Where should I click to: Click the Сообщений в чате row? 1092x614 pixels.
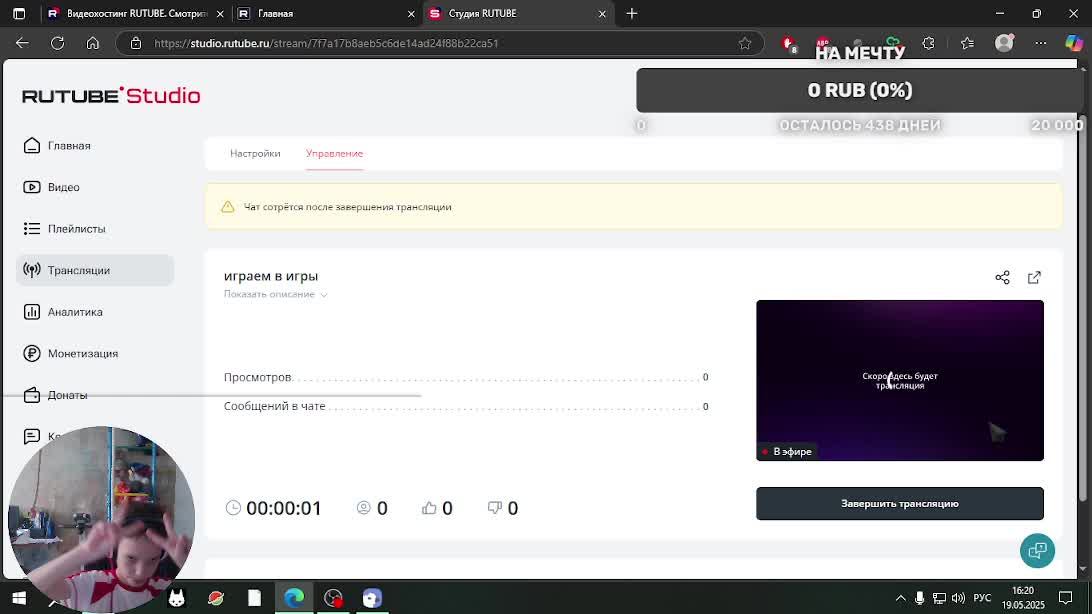466,407
